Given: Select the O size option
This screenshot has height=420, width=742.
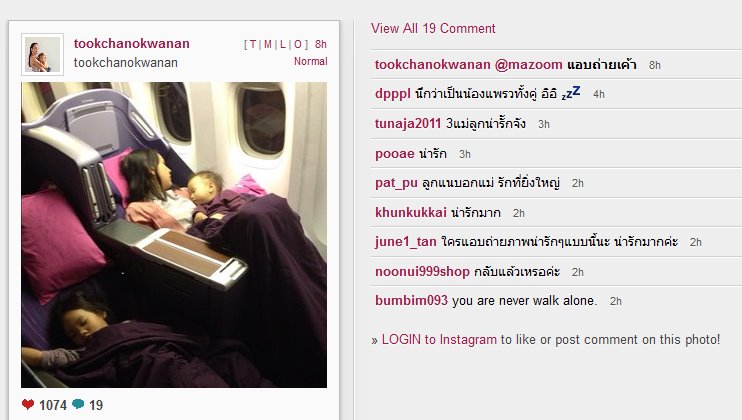Looking at the screenshot, I should coord(298,44).
